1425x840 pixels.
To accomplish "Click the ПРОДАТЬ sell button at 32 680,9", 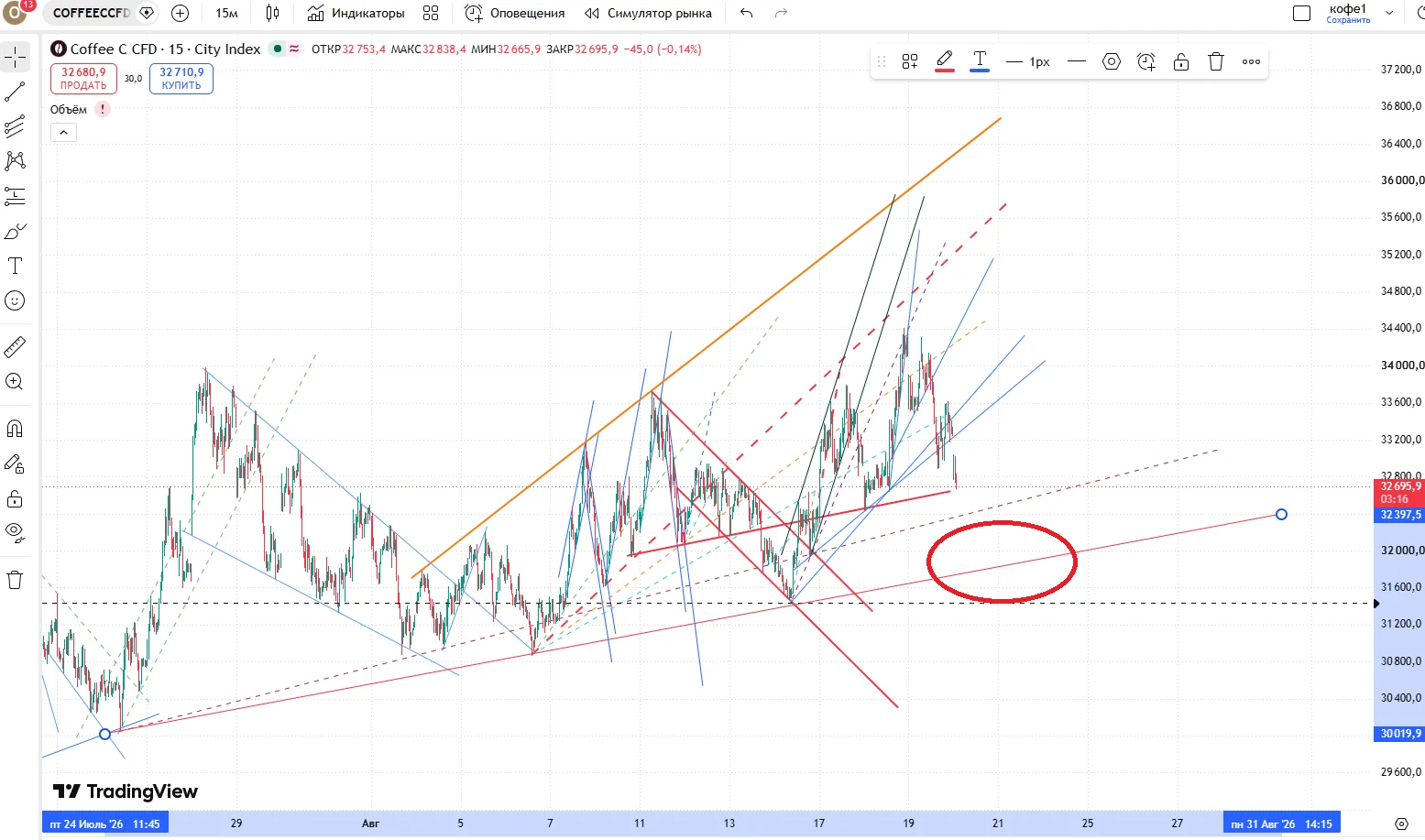I will click(x=83, y=79).
